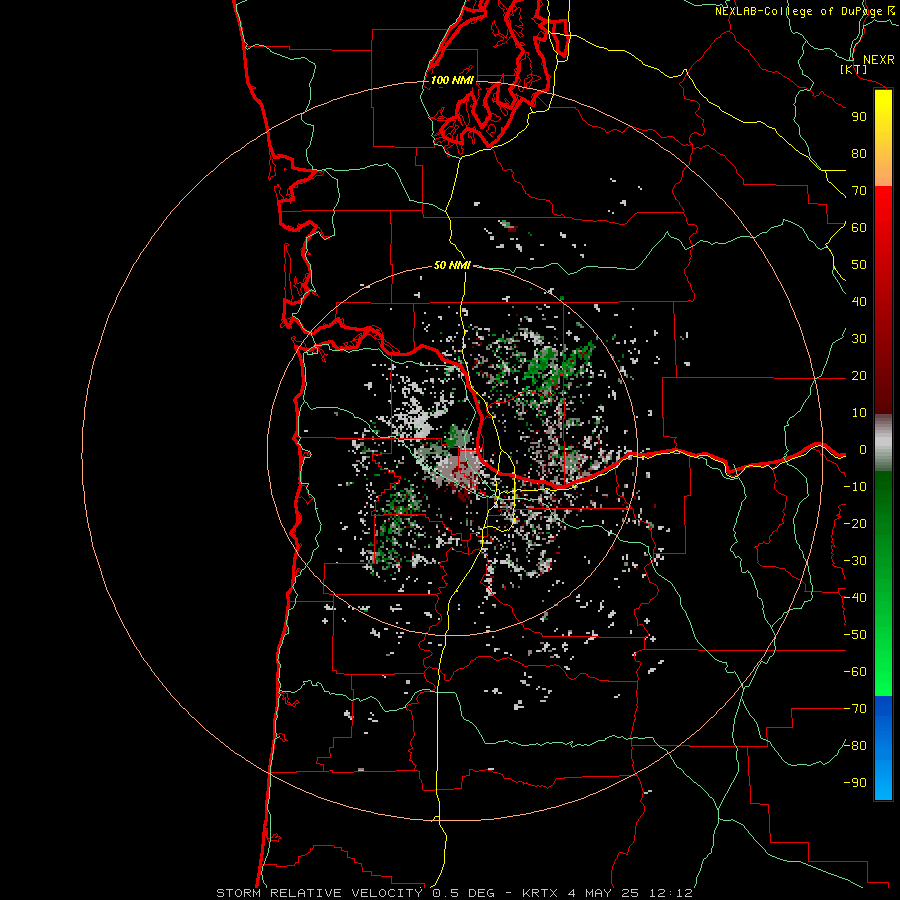This screenshot has width=900, height=900.
Task: Click the -50 value on velocity scale
Action: pyautogui.click(x=855, y=635)
